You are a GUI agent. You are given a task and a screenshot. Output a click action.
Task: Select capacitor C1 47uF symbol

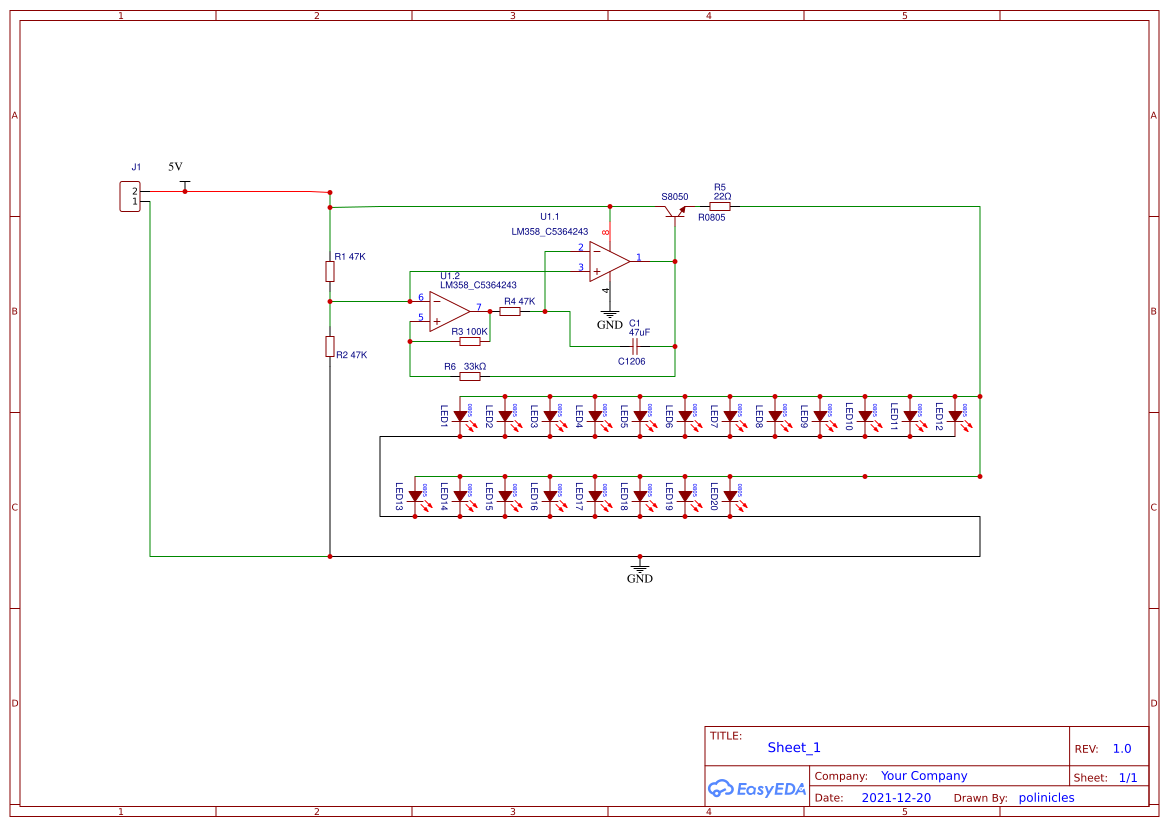click(636, 344)
